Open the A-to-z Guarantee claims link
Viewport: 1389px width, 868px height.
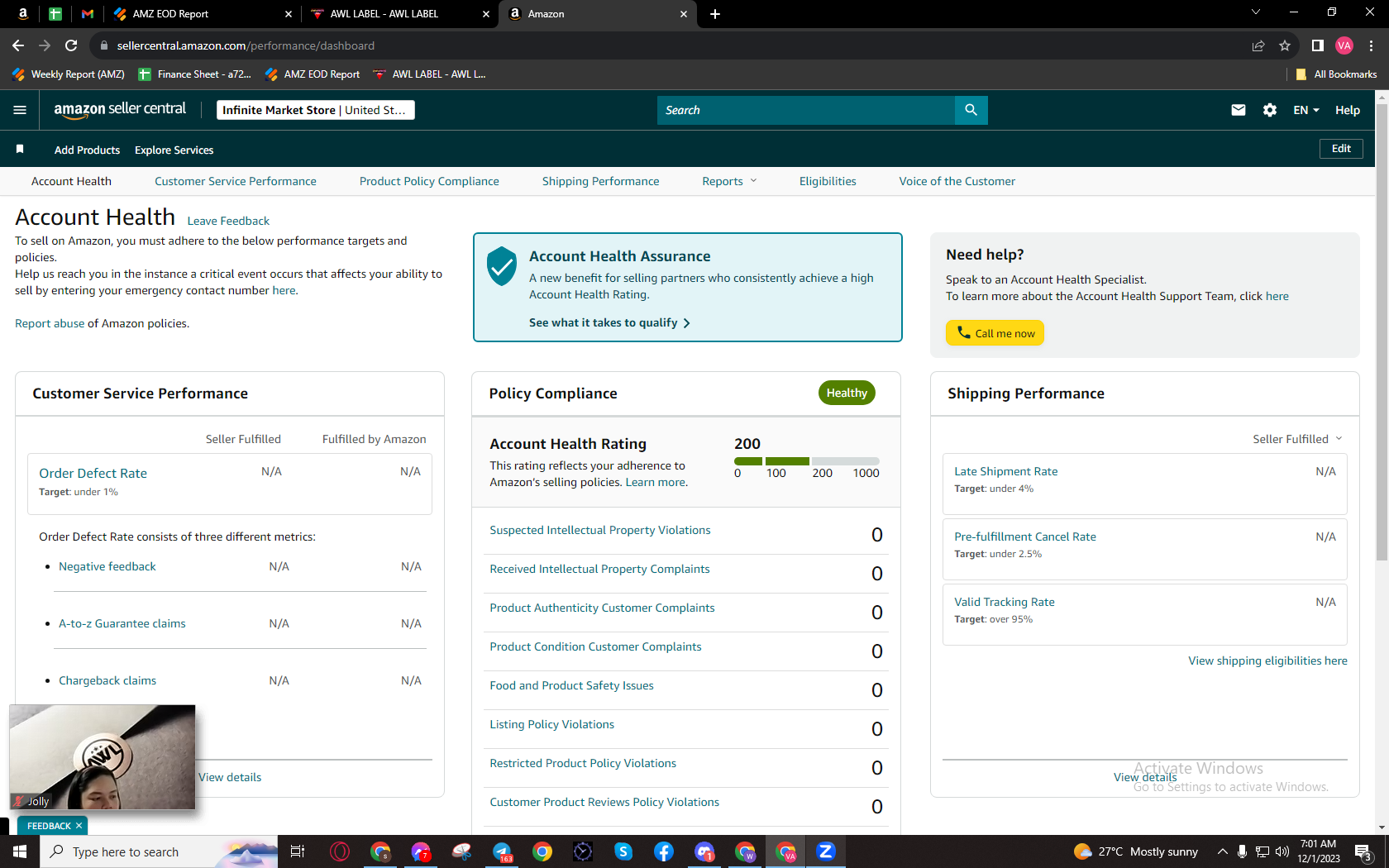click(x=122, y=623)
